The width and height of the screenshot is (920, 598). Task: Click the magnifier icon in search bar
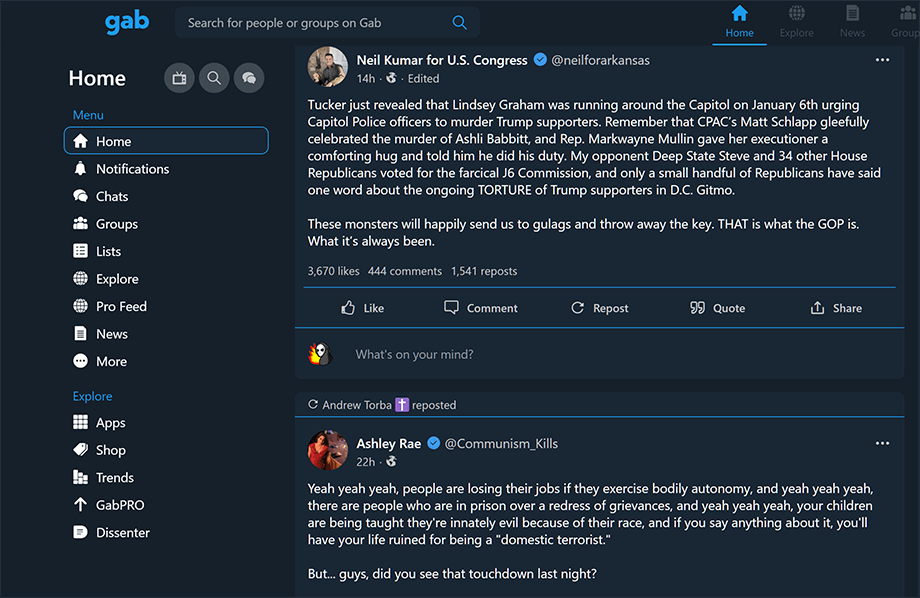point(459,23)
